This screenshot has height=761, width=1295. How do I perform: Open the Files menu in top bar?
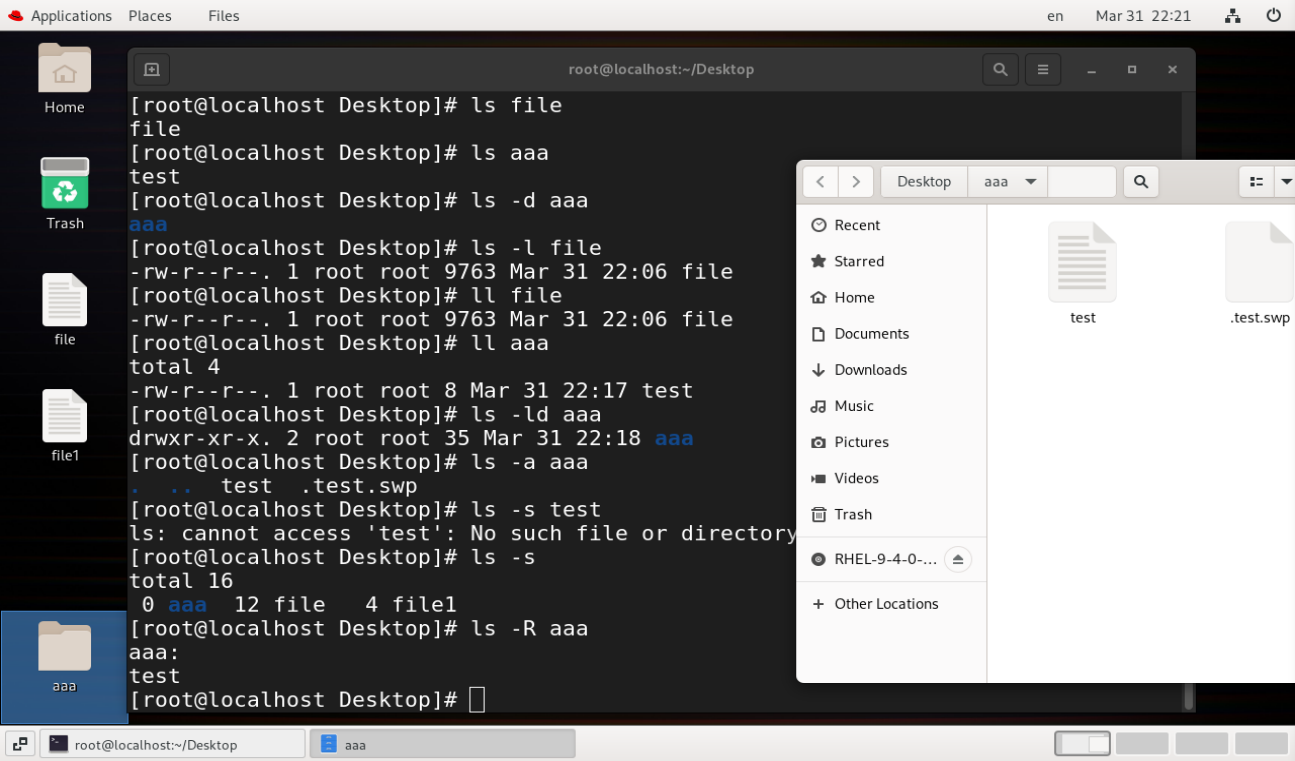(x=223, y=15)
